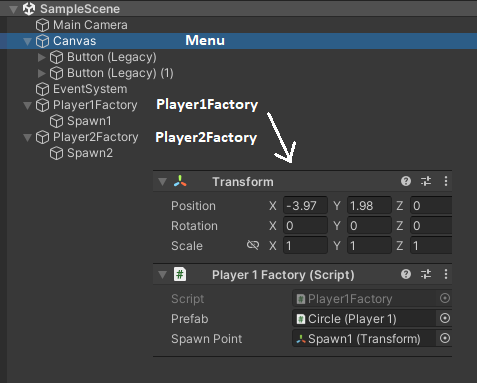Open Player 1 Factory presets sliders icon

pos(426,274)
